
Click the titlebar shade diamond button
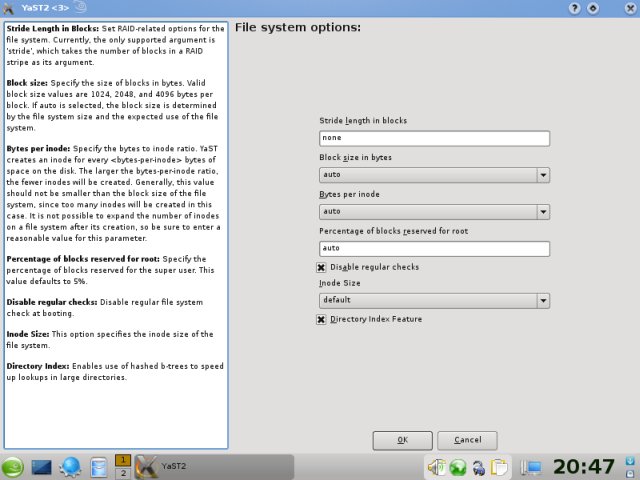[x=593, y=8]
